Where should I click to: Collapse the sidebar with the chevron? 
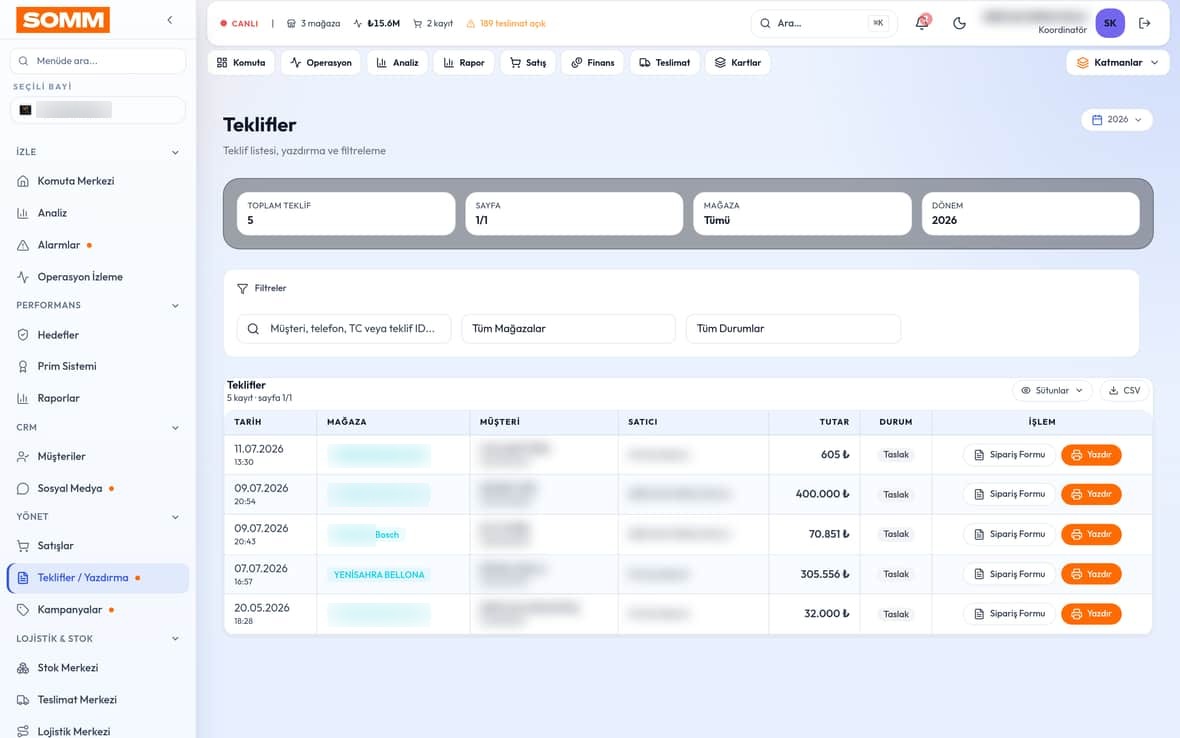click(x=169, y=20)
